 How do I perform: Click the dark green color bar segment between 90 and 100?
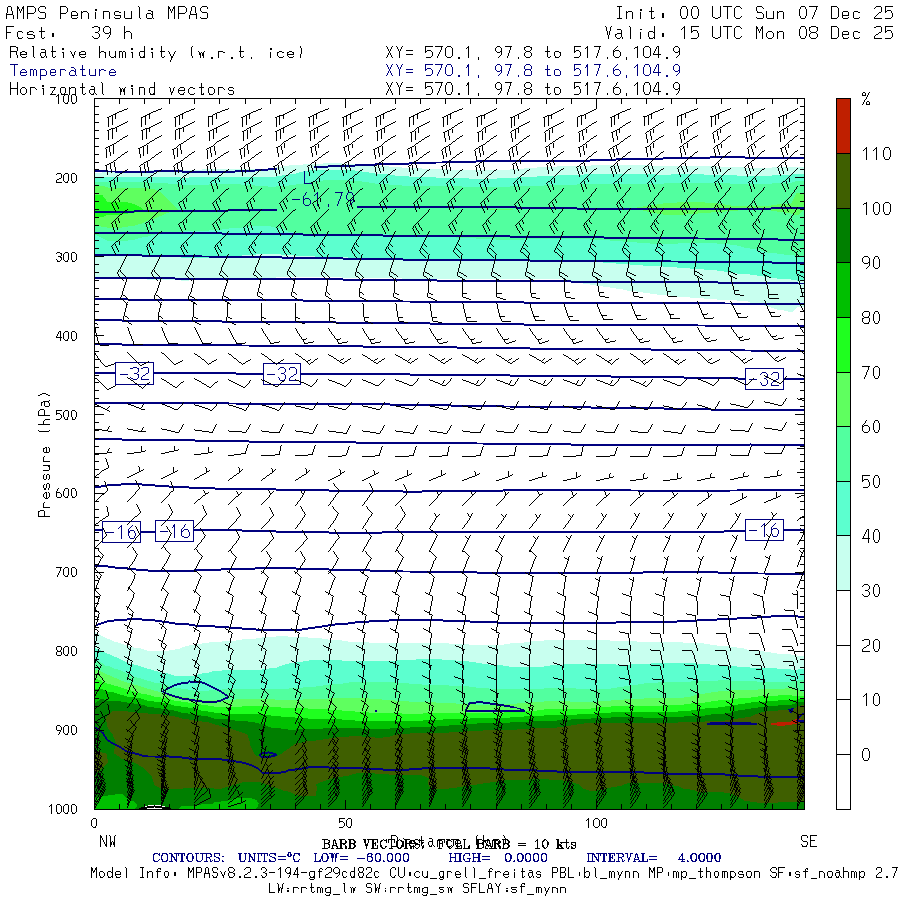(843, 235)
